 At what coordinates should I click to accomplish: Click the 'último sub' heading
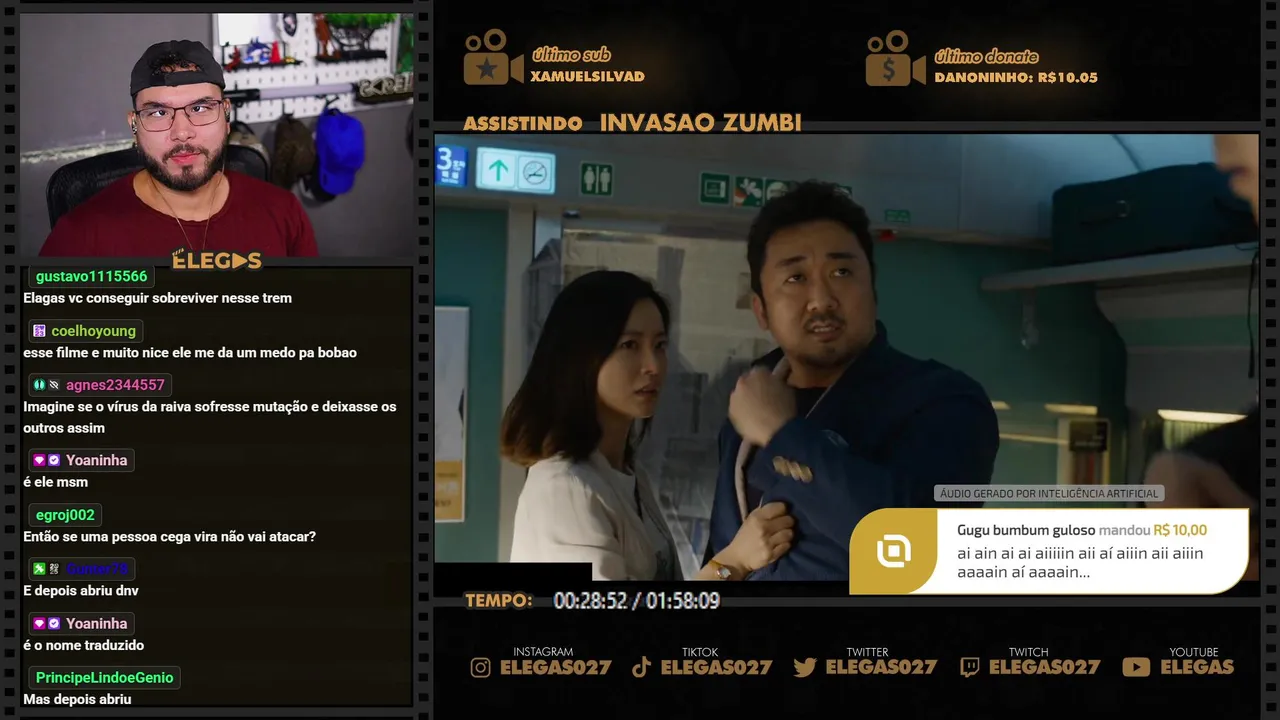pos(570,55)
